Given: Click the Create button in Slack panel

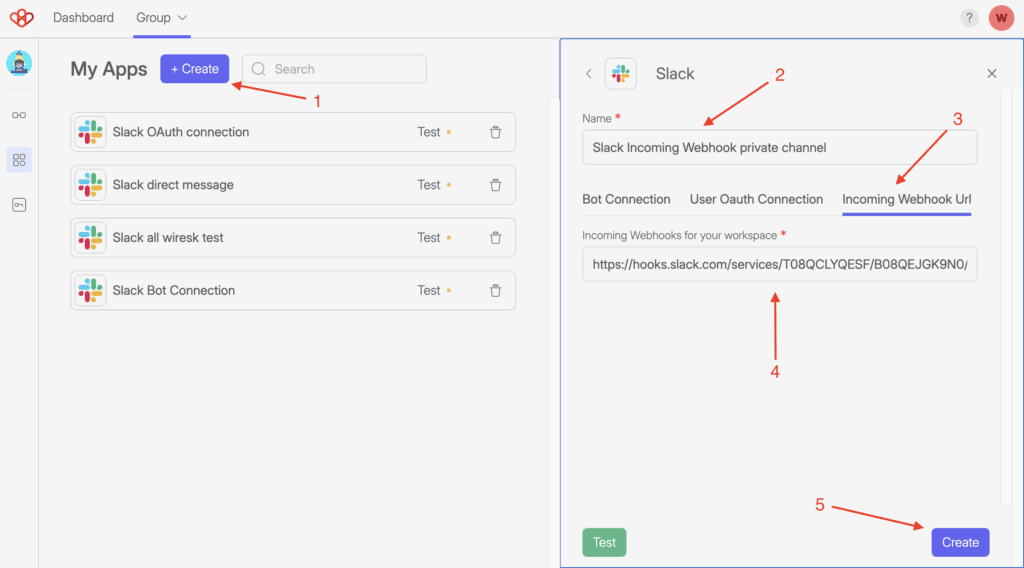Looking at the screenshot, I should [960, 543].
